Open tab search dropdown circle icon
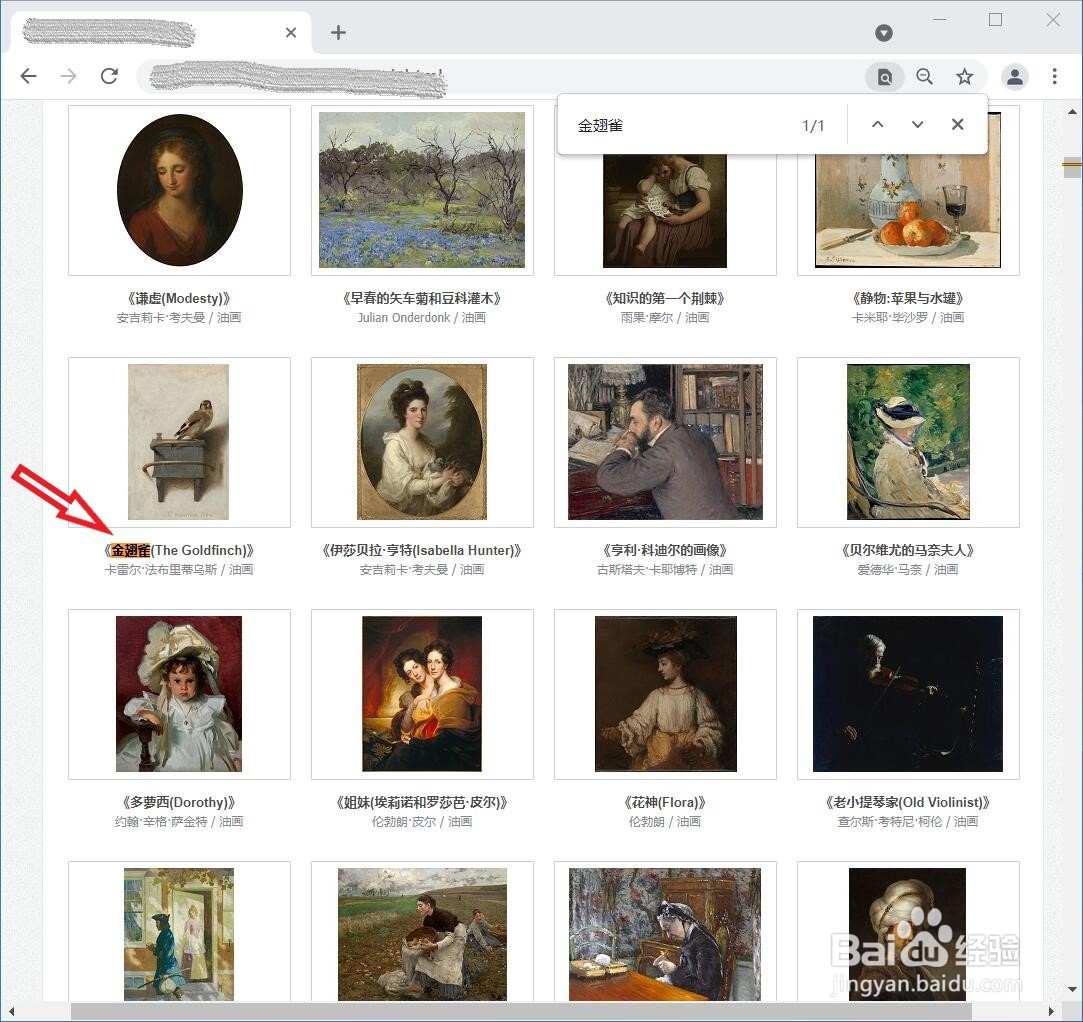 [x=883, y=32]
